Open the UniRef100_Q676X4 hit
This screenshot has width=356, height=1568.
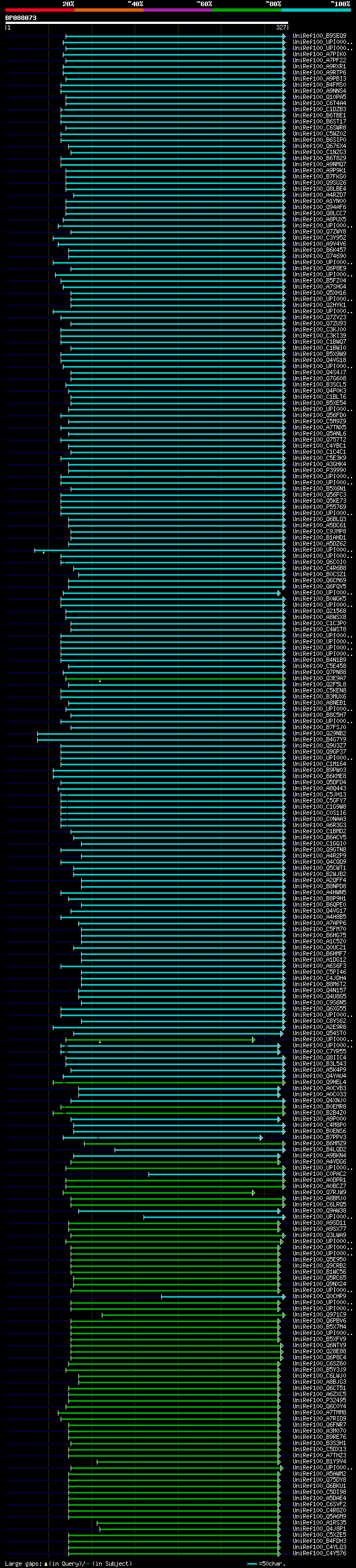[319, 146]
